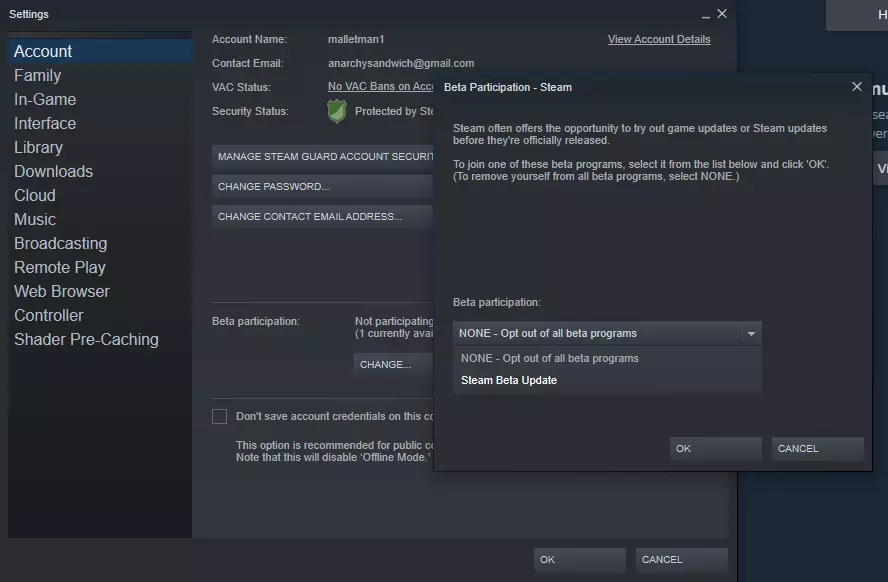This screenshot has height=582, width=888.
Task: Click Manage Steam Guard Account Security button
Action: point(322,156)
